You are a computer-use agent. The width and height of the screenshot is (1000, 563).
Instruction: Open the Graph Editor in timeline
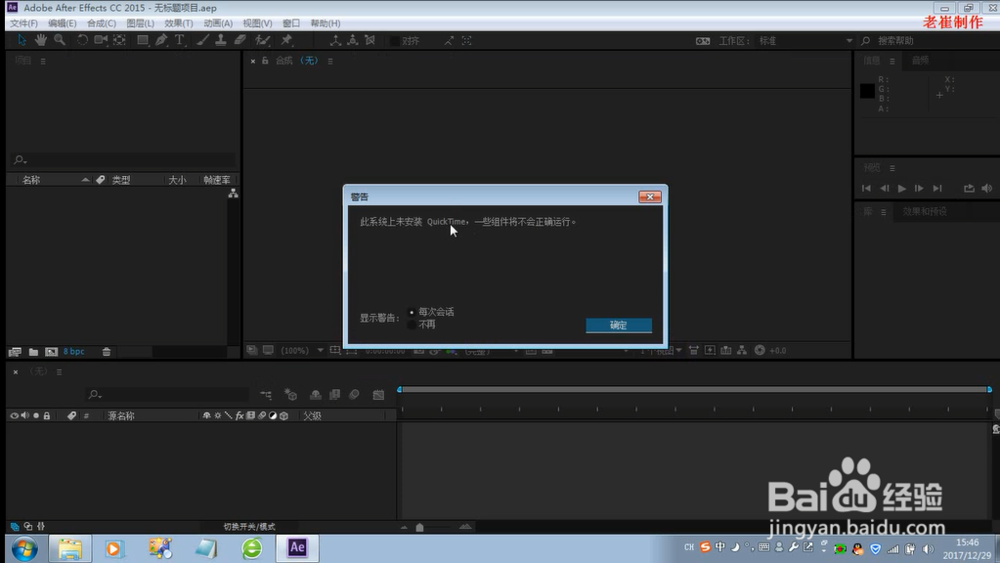pos(378,395)
